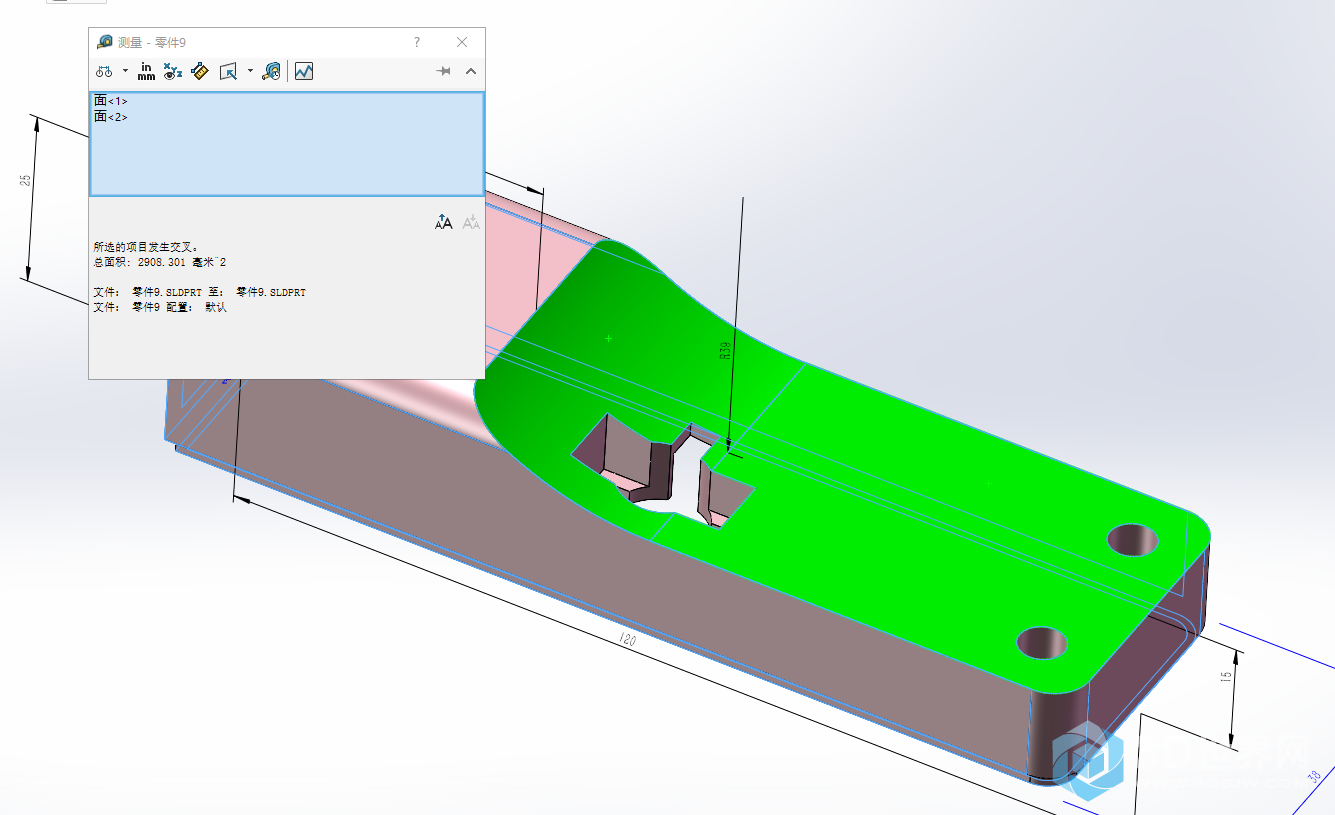
Task: Click the R39 radius dimension
Action: [x=725, y=351]
